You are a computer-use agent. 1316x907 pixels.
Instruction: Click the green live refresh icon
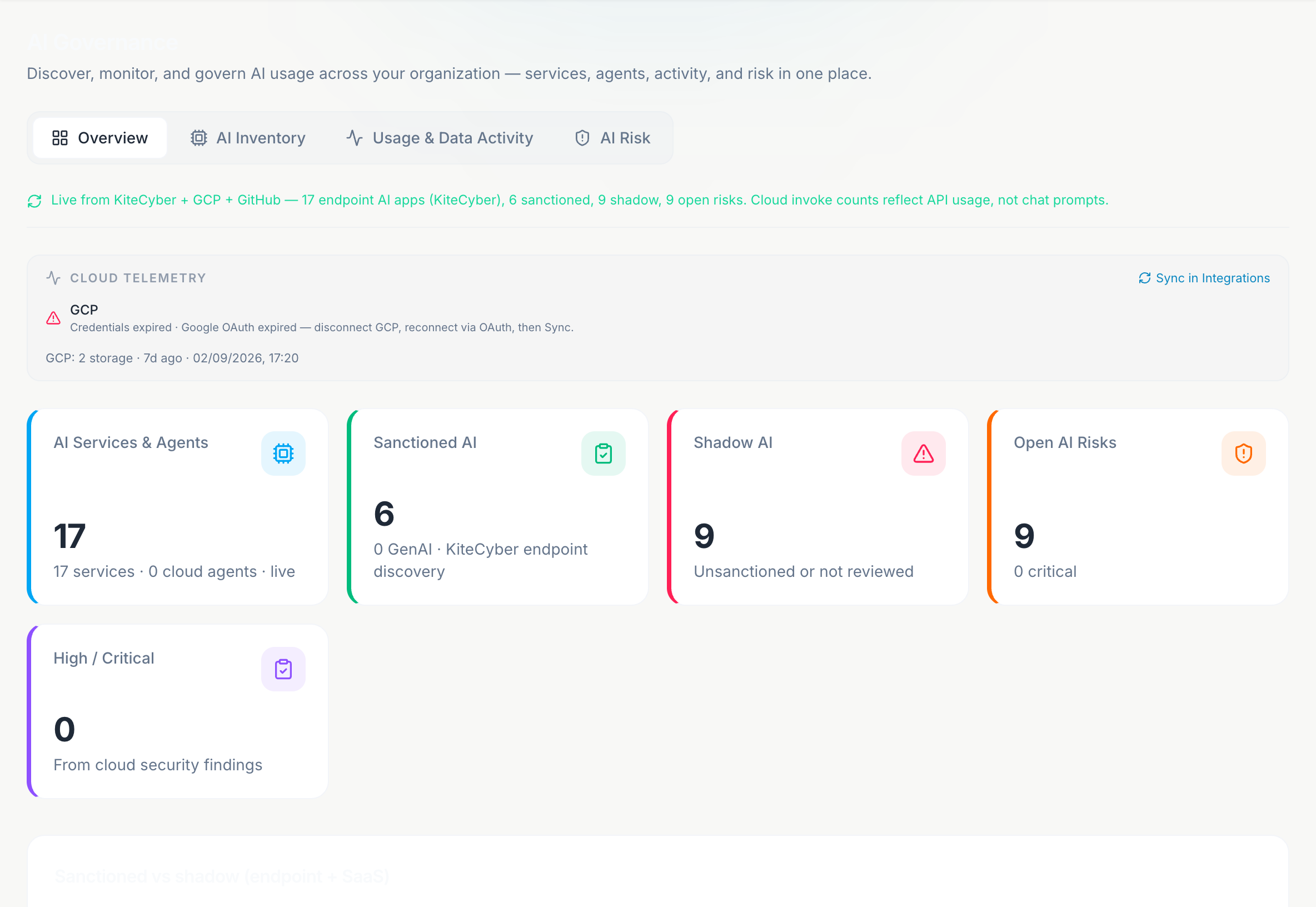(x=34, y=201)
